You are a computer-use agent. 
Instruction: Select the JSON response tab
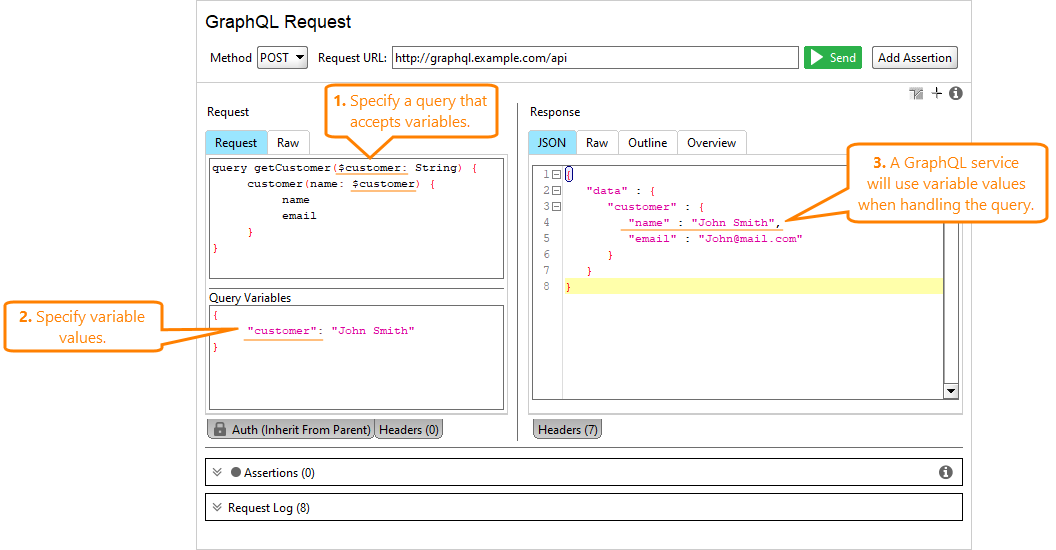coord(552,143)
